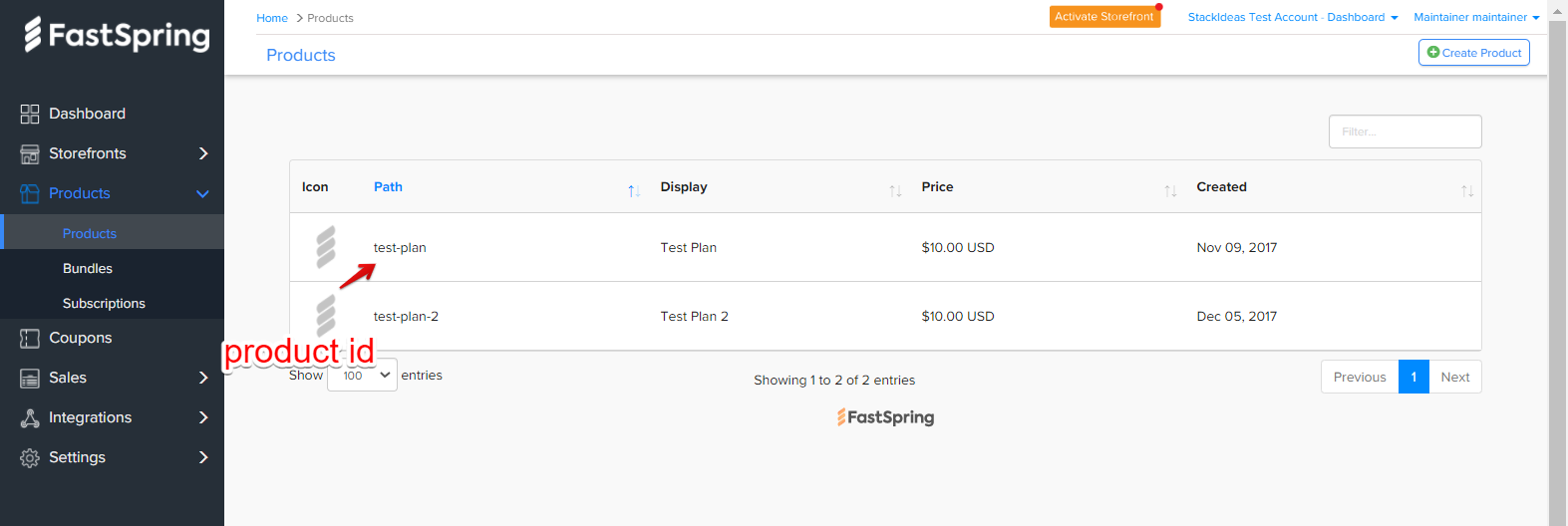Screen dimensions: 1568x526
Task: Open Bundles submenu item
Action: tap(88, 268)
